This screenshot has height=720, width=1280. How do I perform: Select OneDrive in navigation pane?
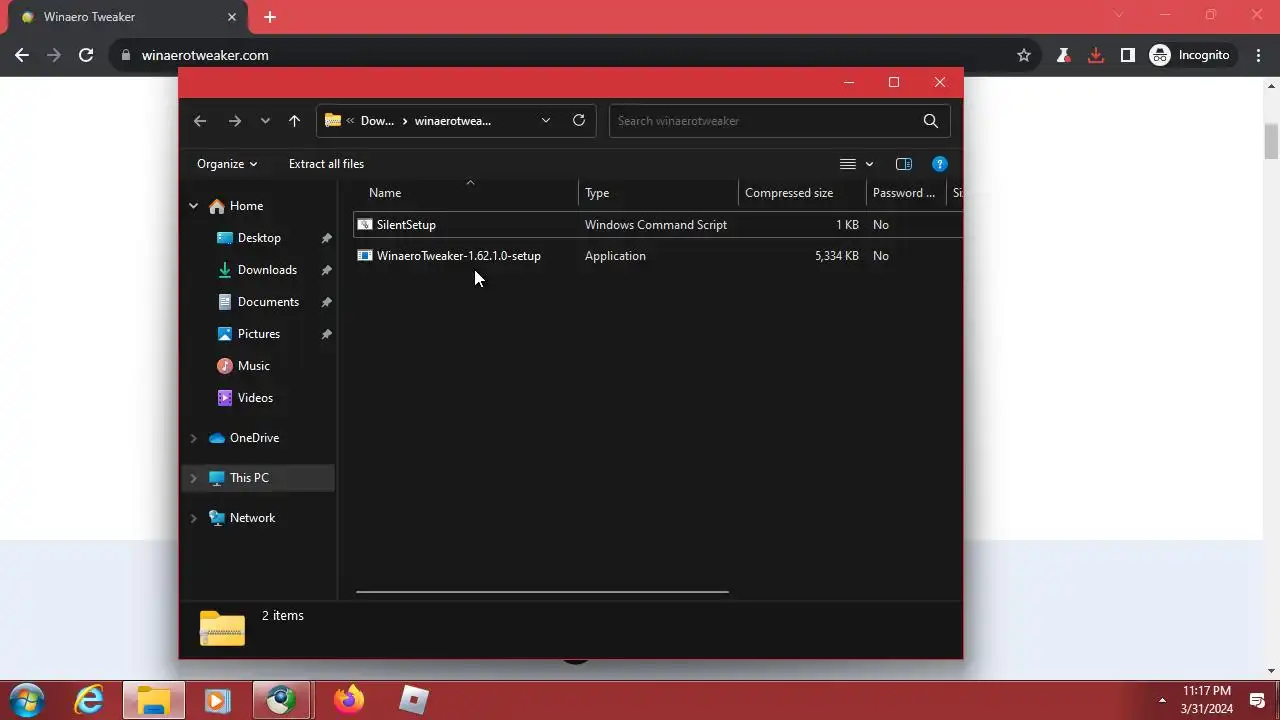click(254, 438)
